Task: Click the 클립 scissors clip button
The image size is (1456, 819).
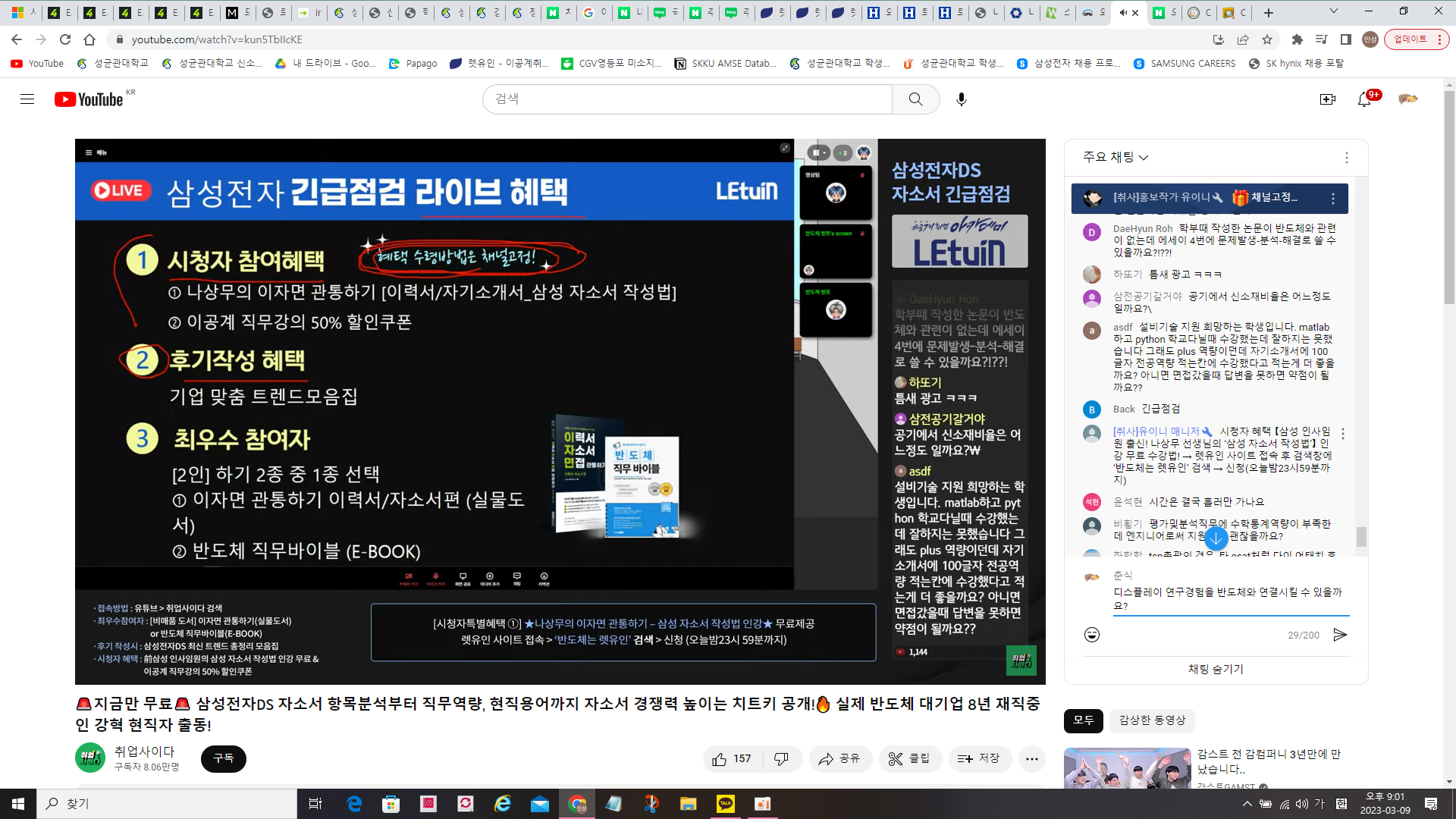Action: [909, 758]
